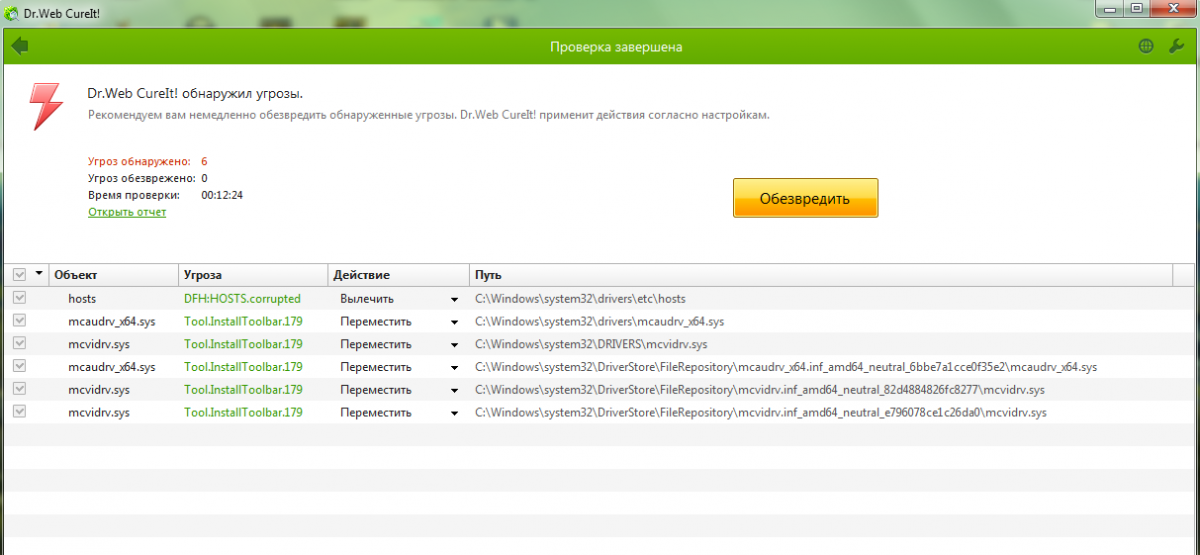Image resolution: width=1200 pixels, height=555 pixels.
Task: Close the Dr.Web CureIt! window
Action: (1172, 8)
